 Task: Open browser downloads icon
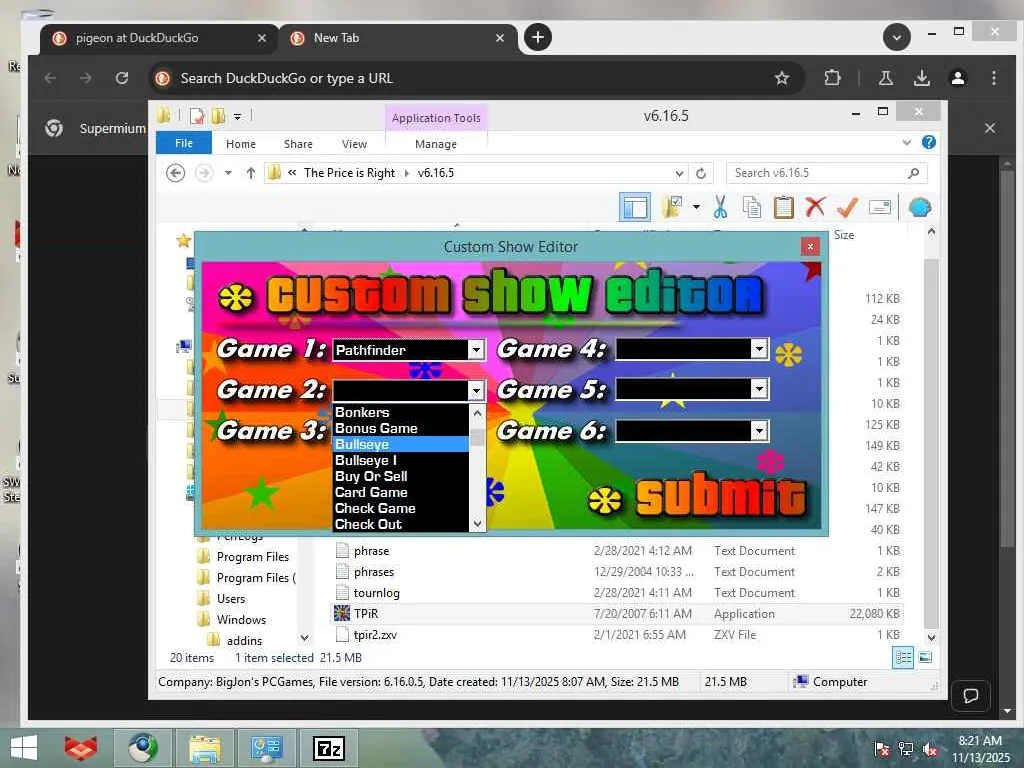[x=921, y=78]
